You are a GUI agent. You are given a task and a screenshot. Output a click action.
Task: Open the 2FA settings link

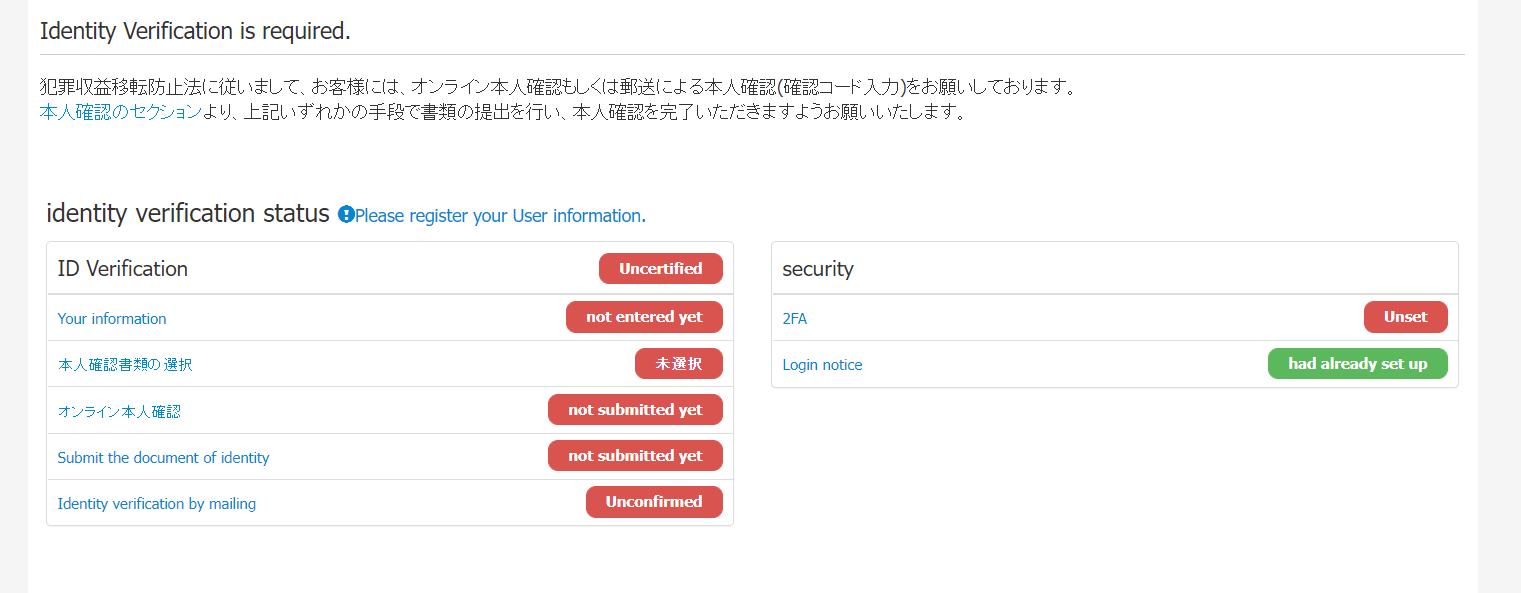795,318
